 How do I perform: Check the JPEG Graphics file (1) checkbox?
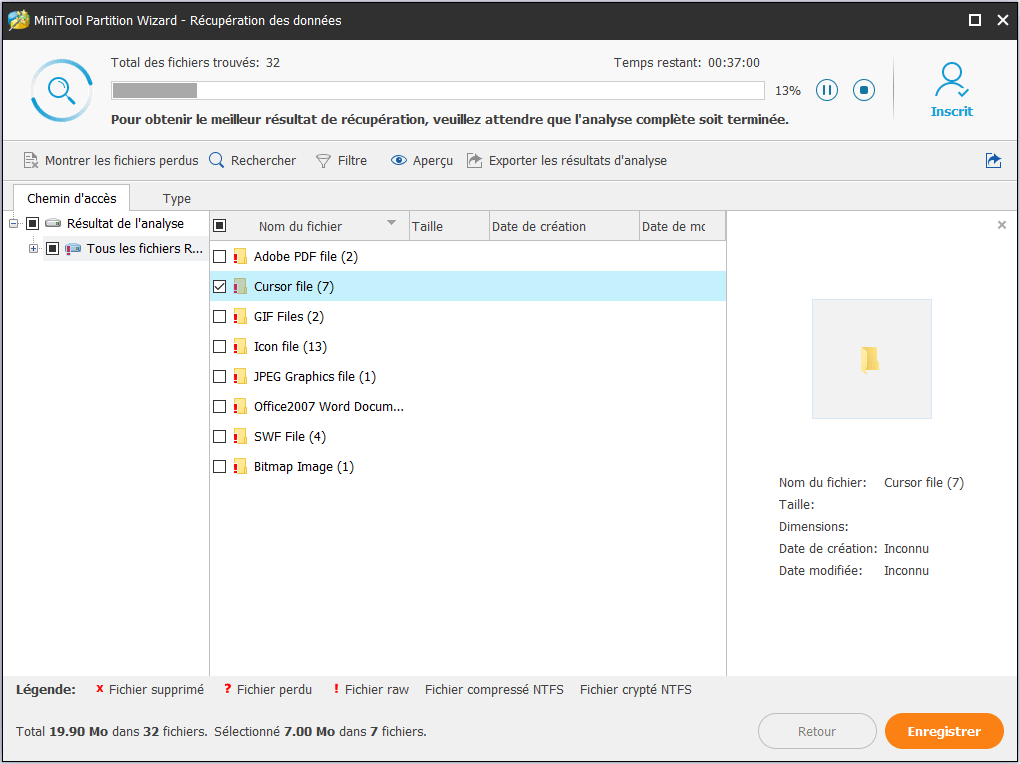coord(220,376)
